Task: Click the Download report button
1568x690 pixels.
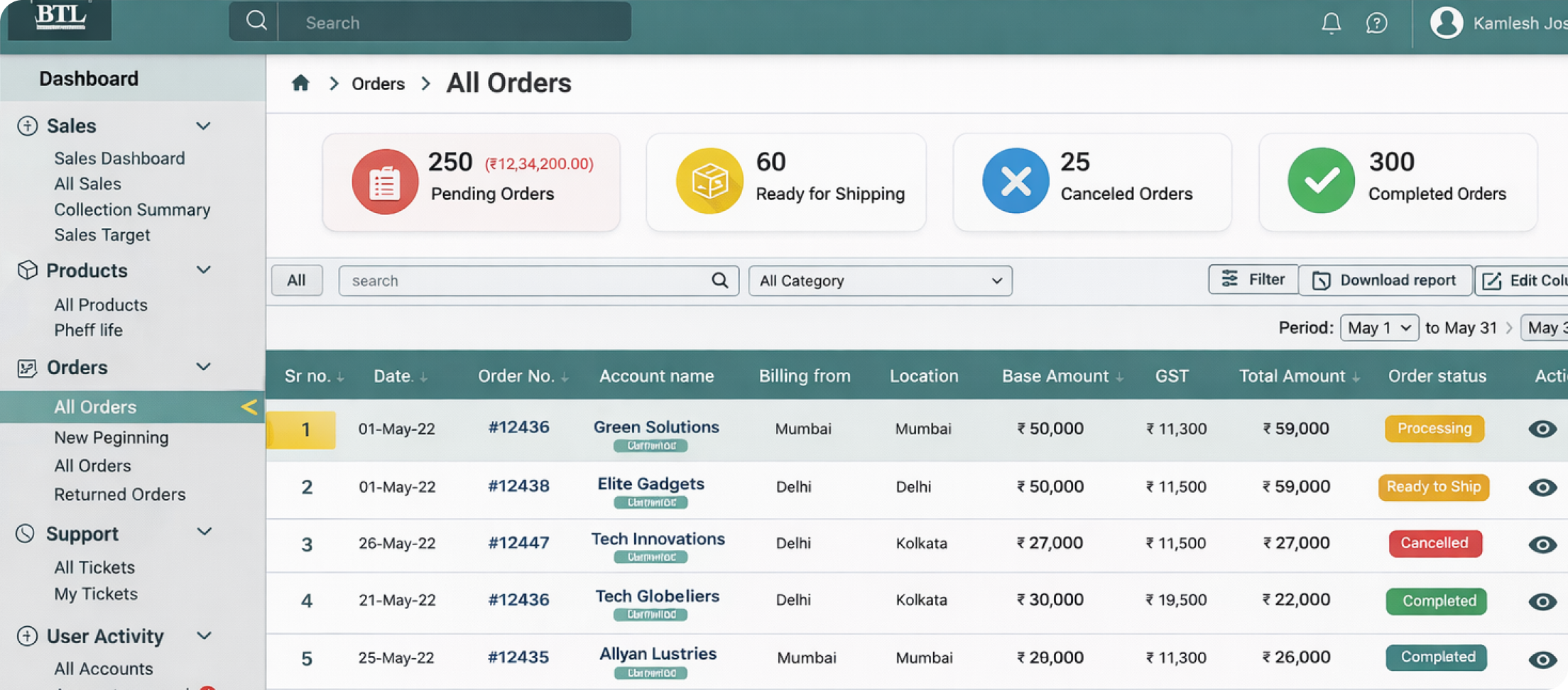Action: [1385, 280]
